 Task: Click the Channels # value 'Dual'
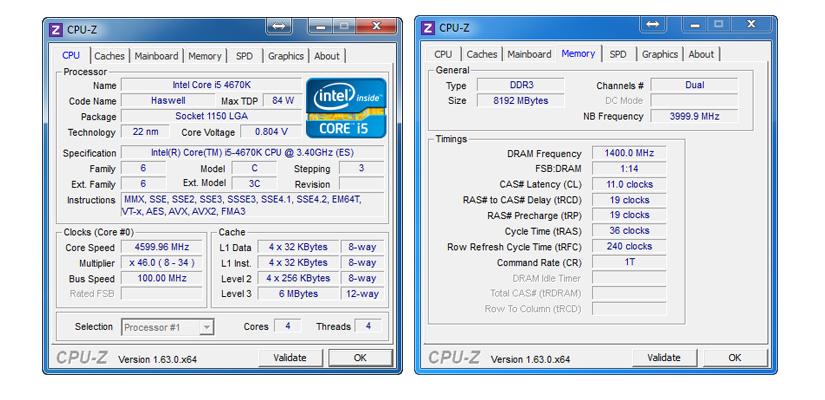(695, 85)
